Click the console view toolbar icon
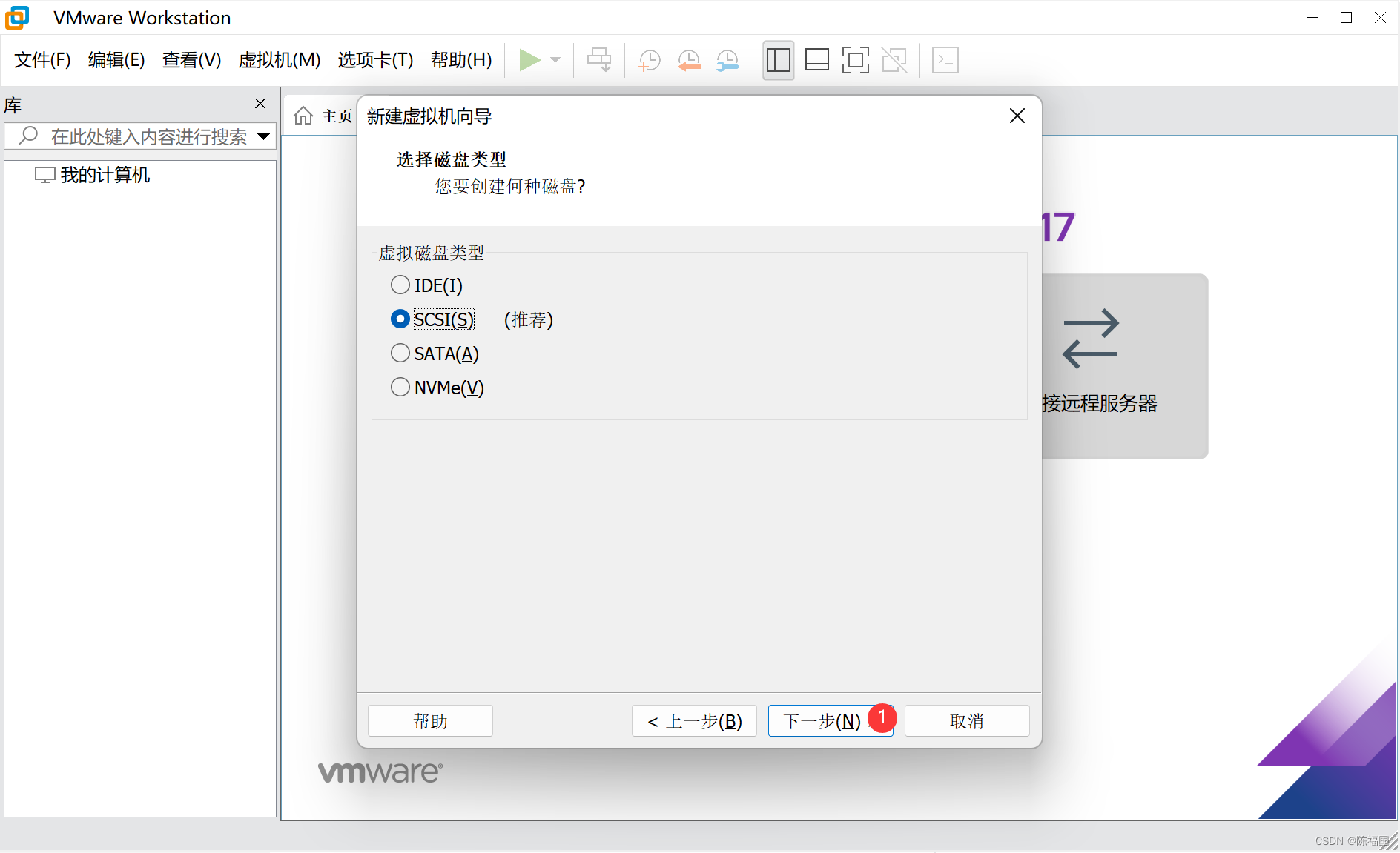Screen dimensions: 1400x853 [945, 60]
